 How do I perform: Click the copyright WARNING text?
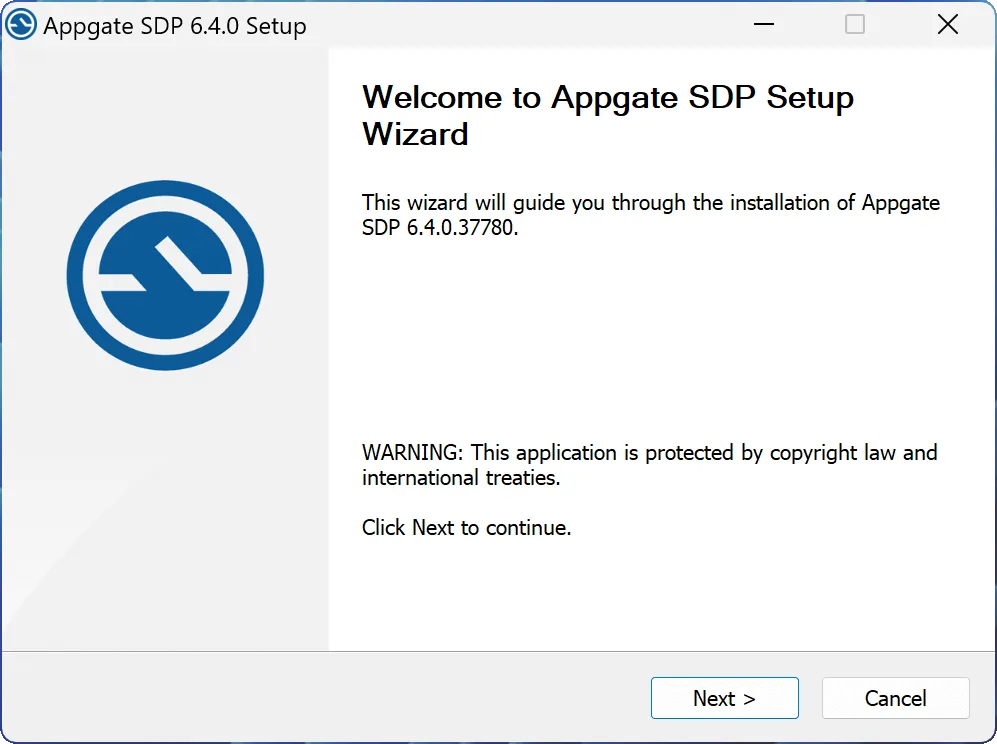(x=649, y=465)
